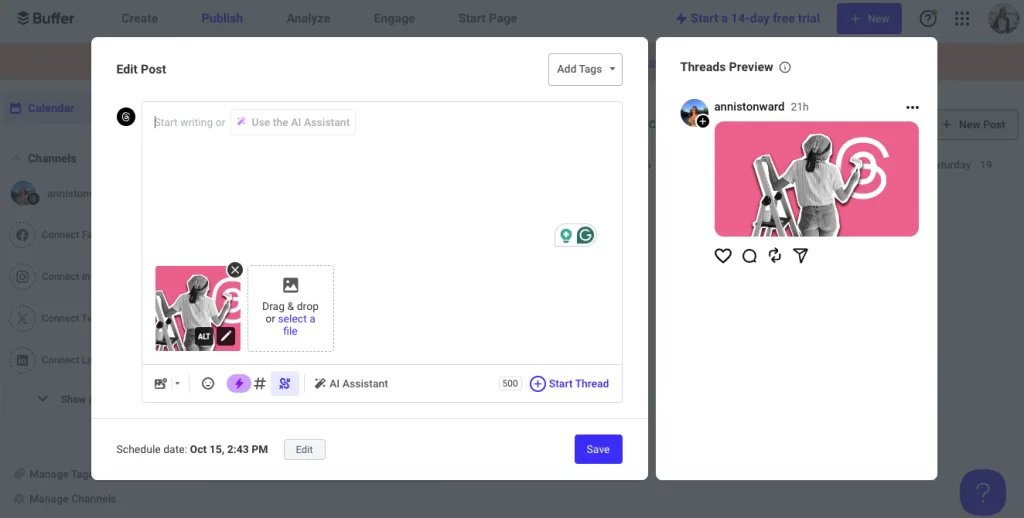This screenshot has height=518, width=1024.
Task: Click the Threads channel icon beside composer
Action: point(126,117)
